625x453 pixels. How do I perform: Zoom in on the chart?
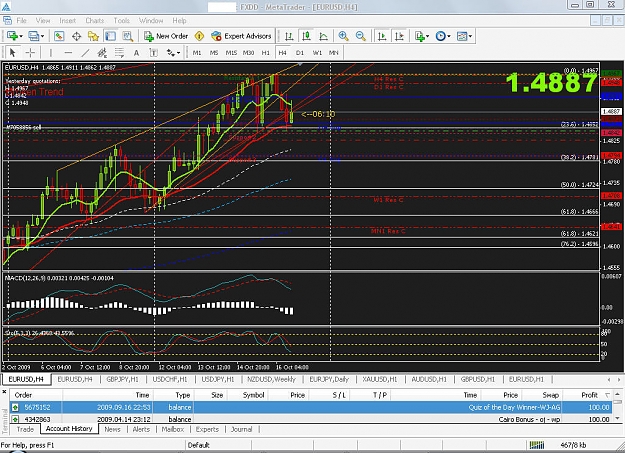click(x=343, y=36)
